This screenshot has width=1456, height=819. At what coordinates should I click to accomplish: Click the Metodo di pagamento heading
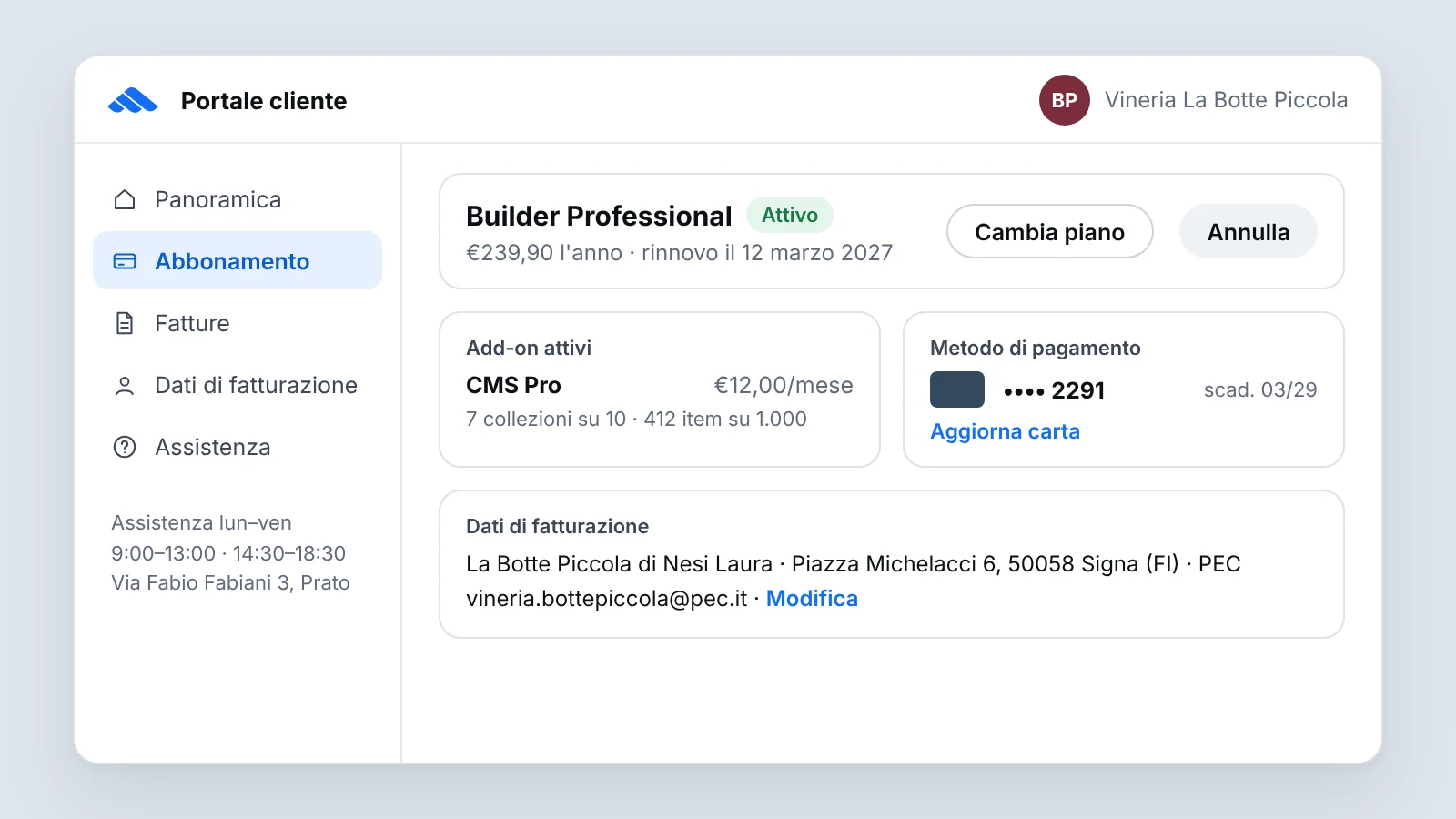tap(1036, 349)
